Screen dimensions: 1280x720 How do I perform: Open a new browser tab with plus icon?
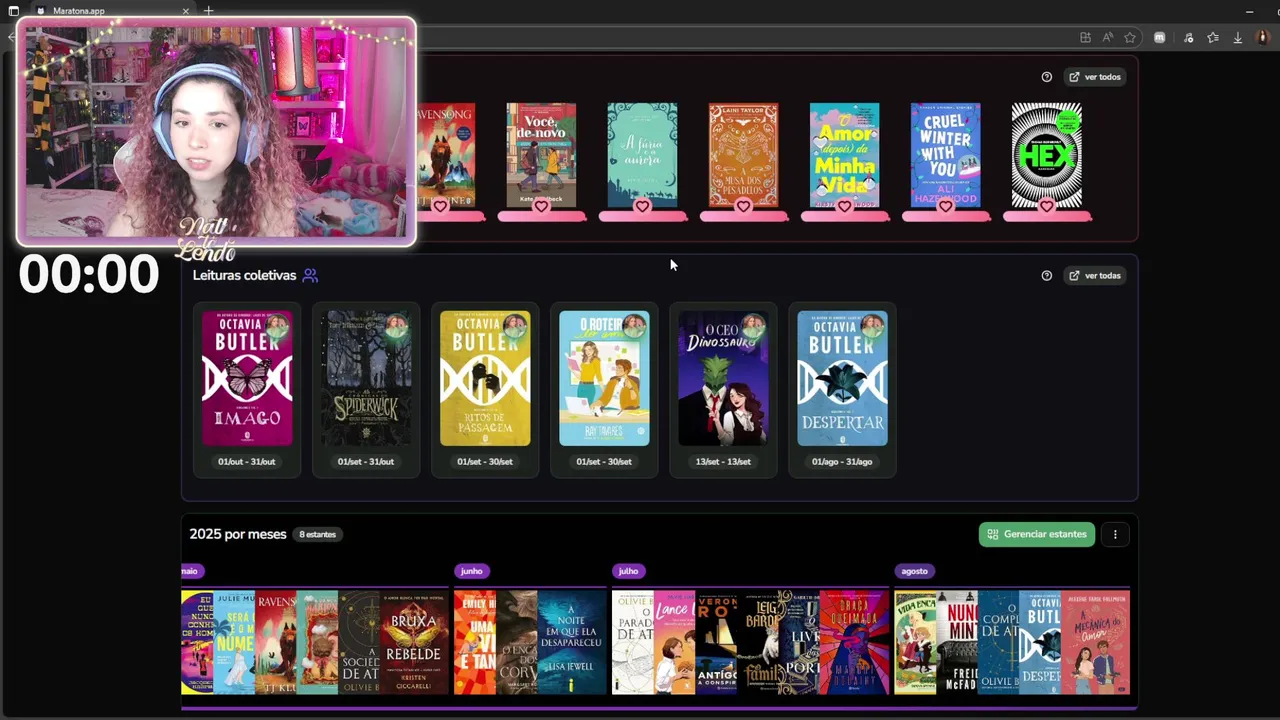point(208,11)
